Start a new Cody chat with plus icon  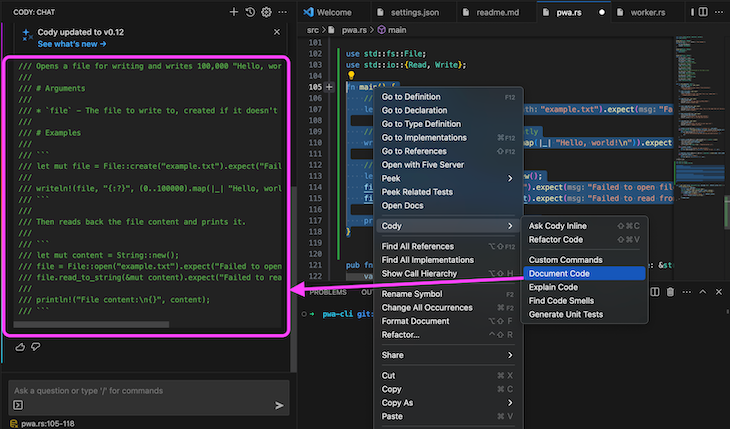(233, 12)
